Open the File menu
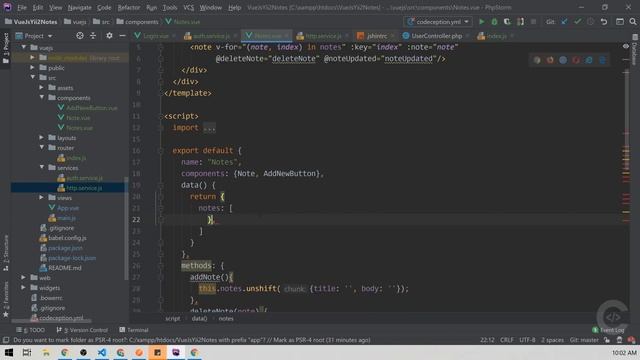 pos(22,7)
